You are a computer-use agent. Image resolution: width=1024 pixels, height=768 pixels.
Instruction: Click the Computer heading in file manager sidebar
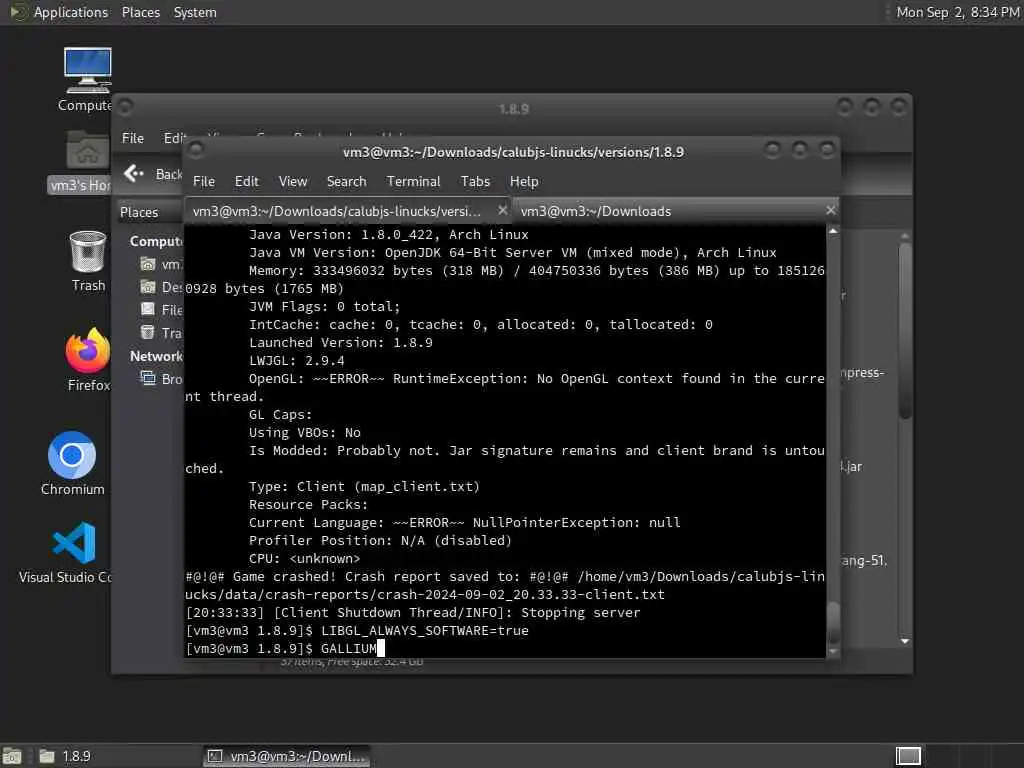[x=156, y=242]
